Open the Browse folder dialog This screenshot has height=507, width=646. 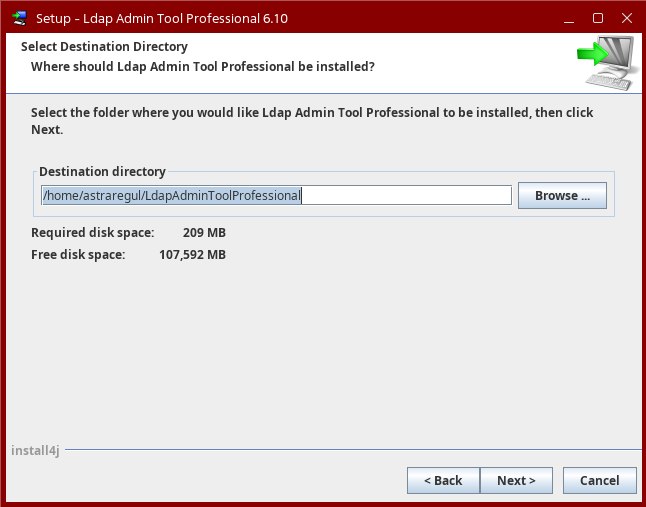(x=562, y=196)
